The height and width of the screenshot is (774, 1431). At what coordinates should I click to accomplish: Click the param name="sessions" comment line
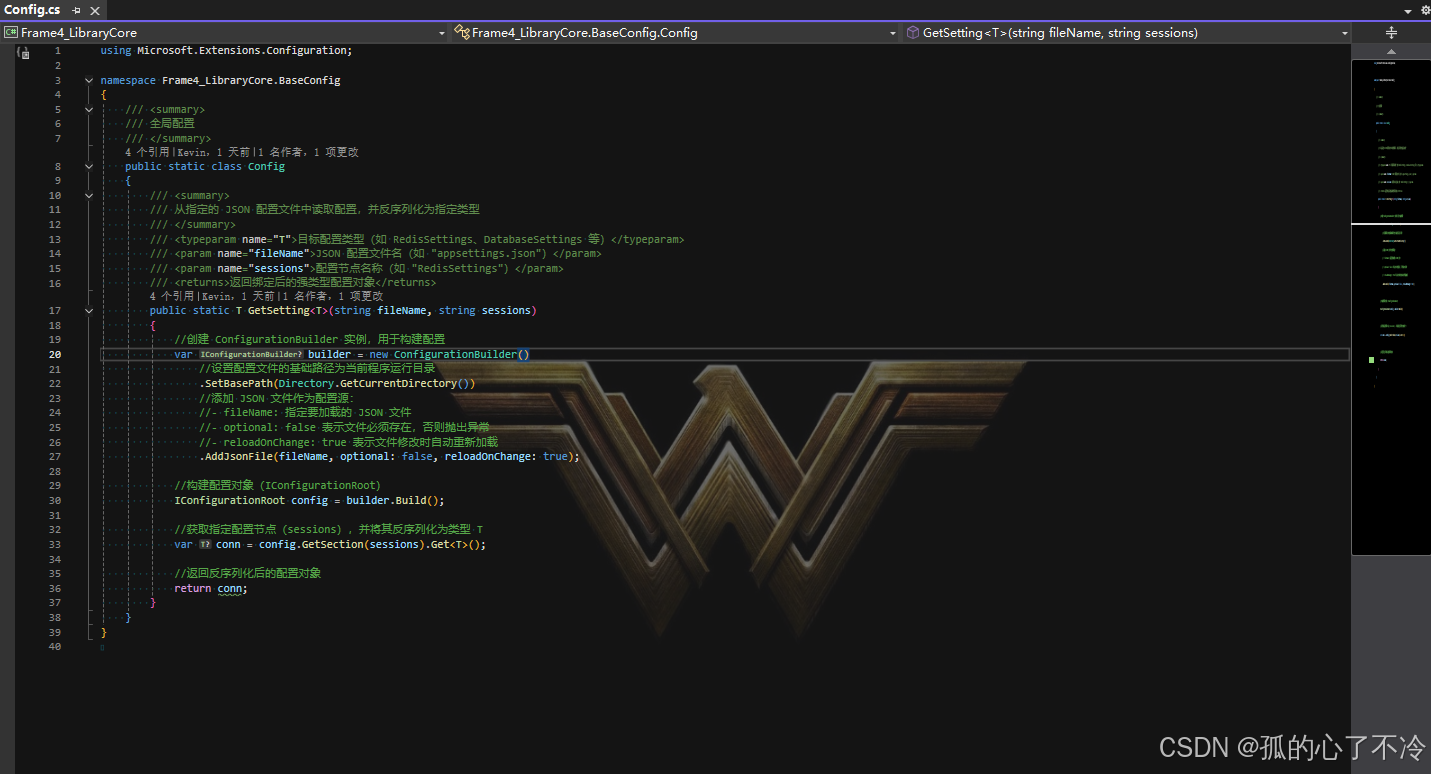coord(357,269)
